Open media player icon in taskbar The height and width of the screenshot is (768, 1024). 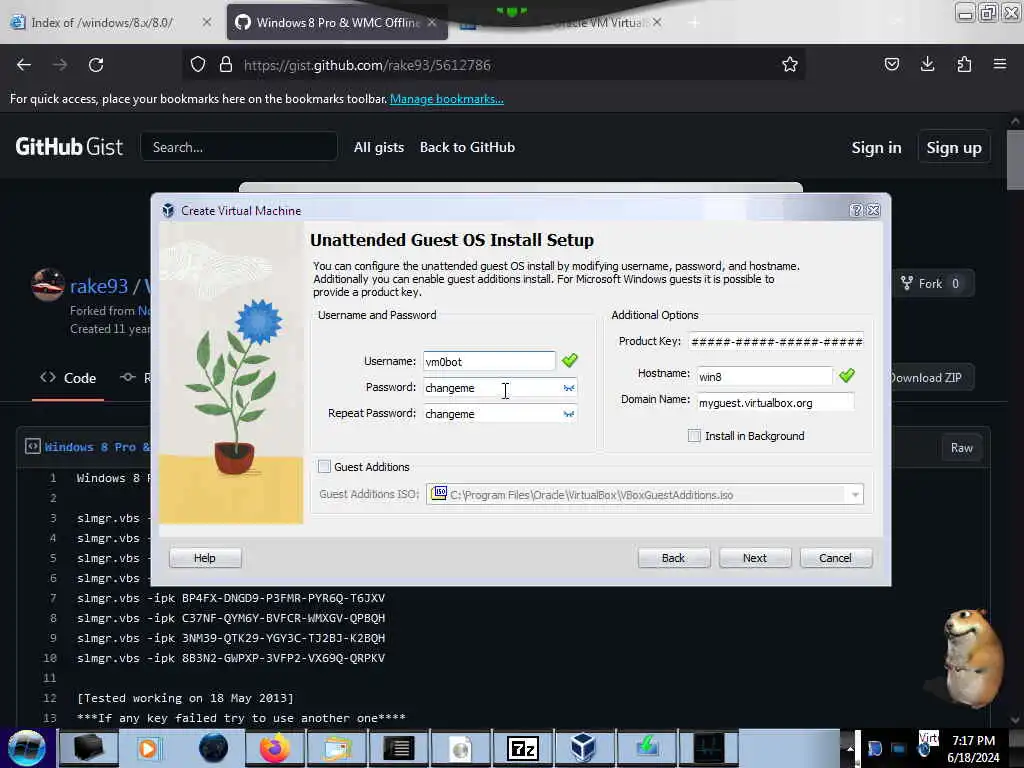148,748
